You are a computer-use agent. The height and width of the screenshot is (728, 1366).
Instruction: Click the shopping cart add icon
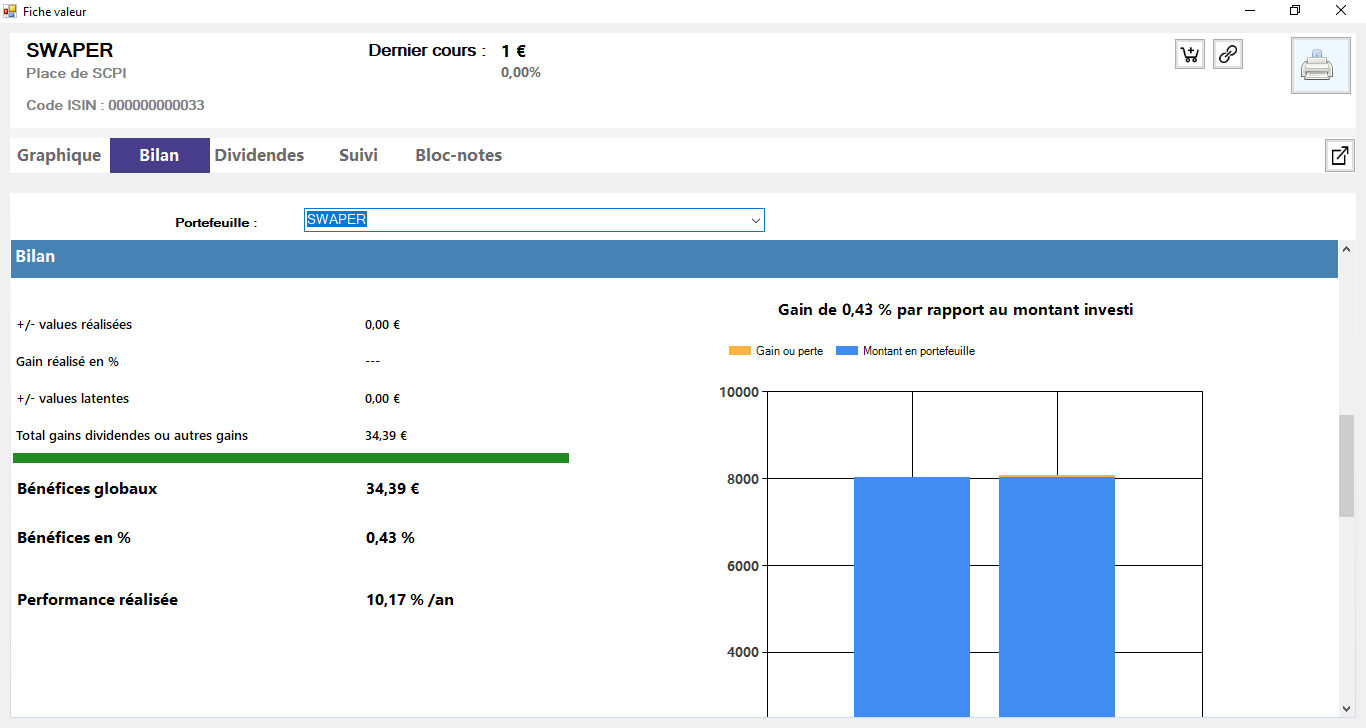coord(1190,54)
